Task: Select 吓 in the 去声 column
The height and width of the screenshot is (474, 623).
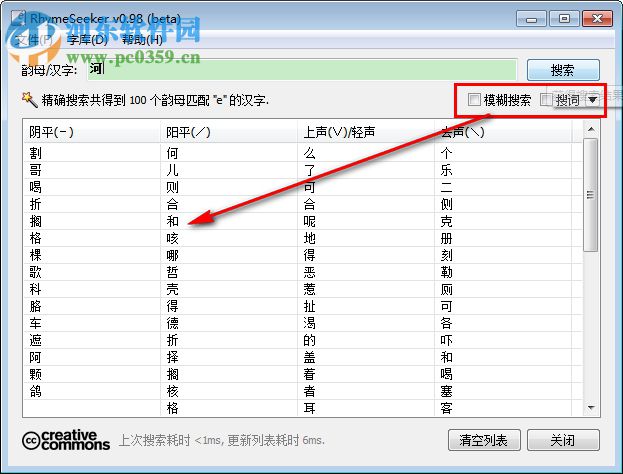Action: tap(446, 340)
